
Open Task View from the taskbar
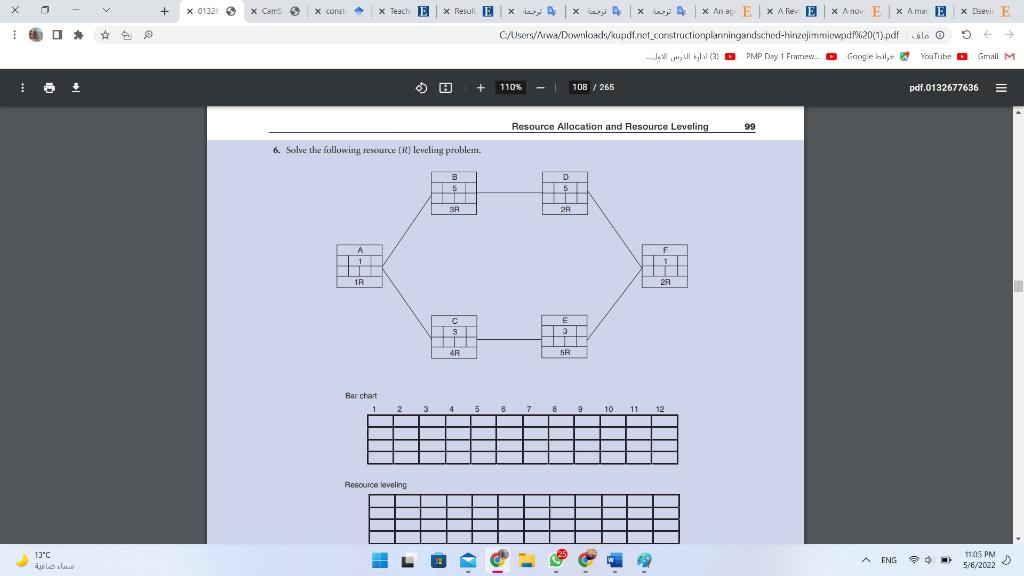[x=408, y=560]
